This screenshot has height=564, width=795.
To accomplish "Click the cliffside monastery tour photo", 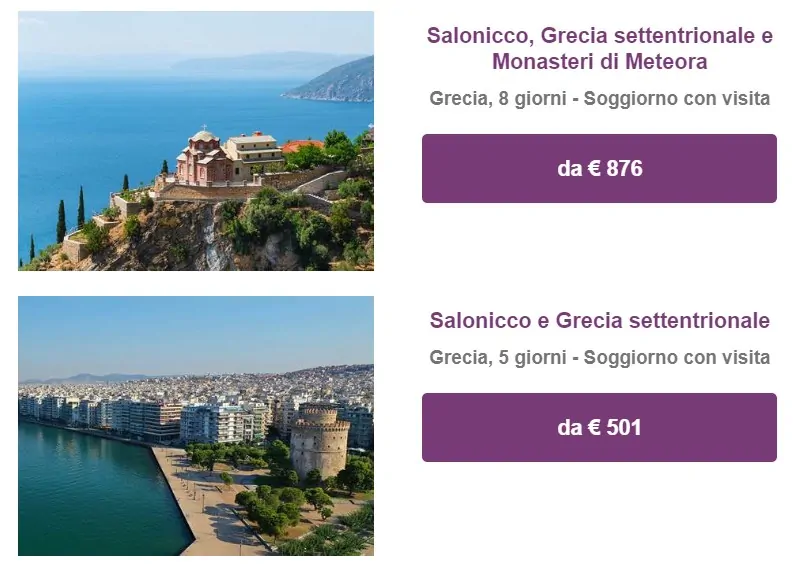I will (x=196, y=141).
